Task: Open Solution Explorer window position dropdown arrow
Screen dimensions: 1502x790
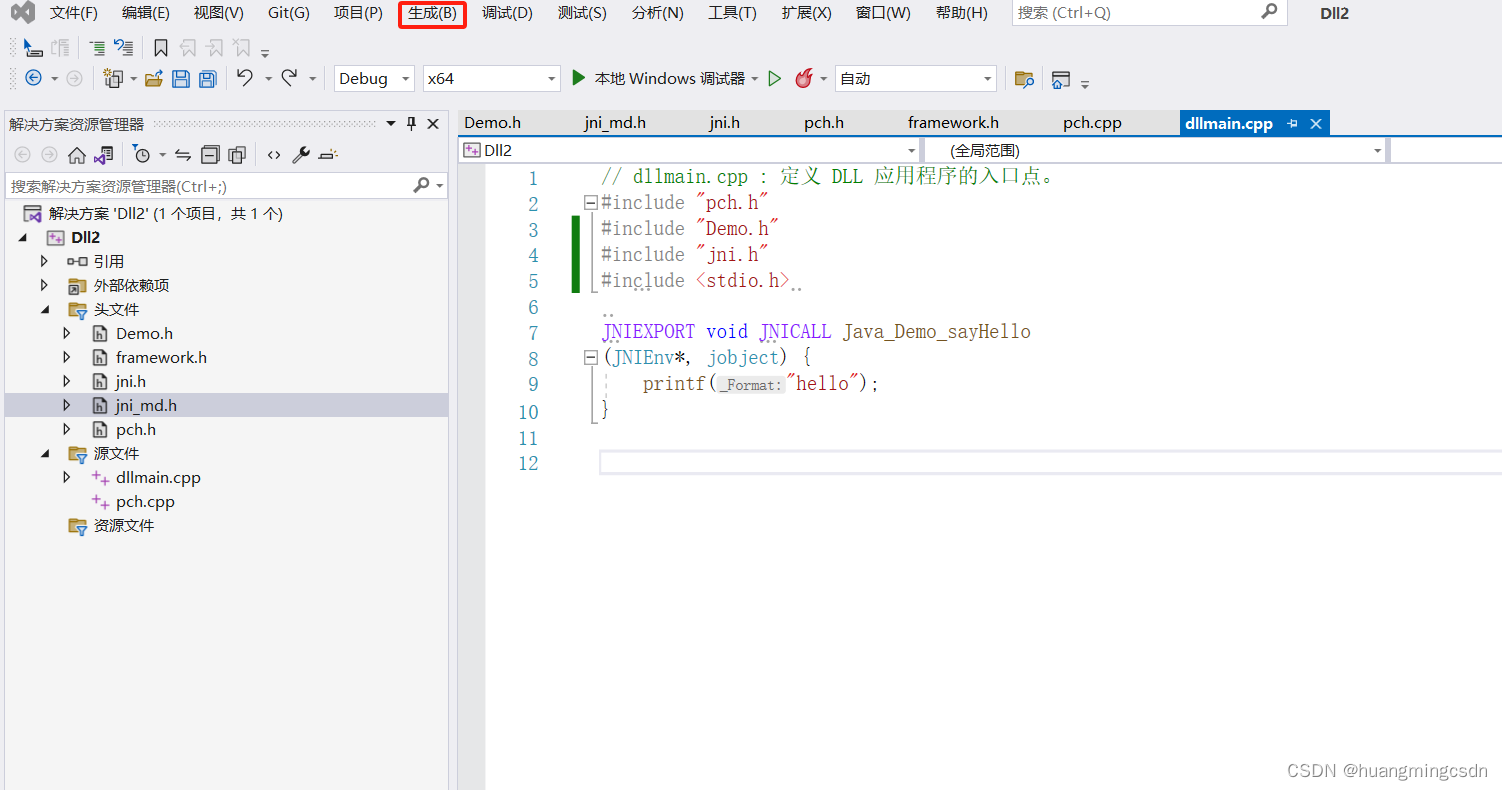Action: (390, 124)
